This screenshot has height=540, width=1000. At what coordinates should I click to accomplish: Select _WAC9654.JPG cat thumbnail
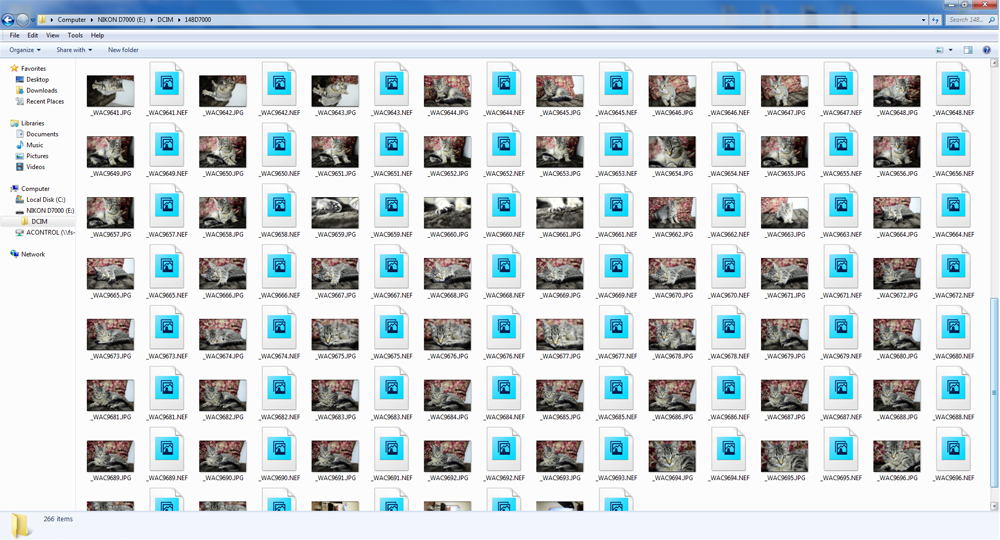[672, 152]
